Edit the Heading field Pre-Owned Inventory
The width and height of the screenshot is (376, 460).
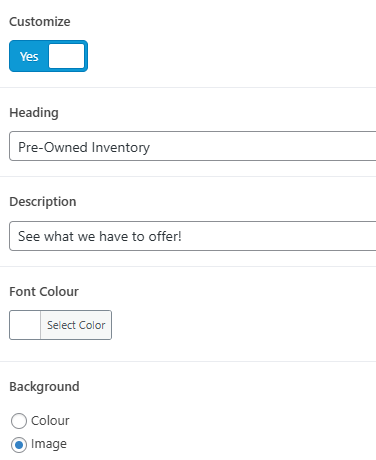pyautogui.click(x=193, y=146)
